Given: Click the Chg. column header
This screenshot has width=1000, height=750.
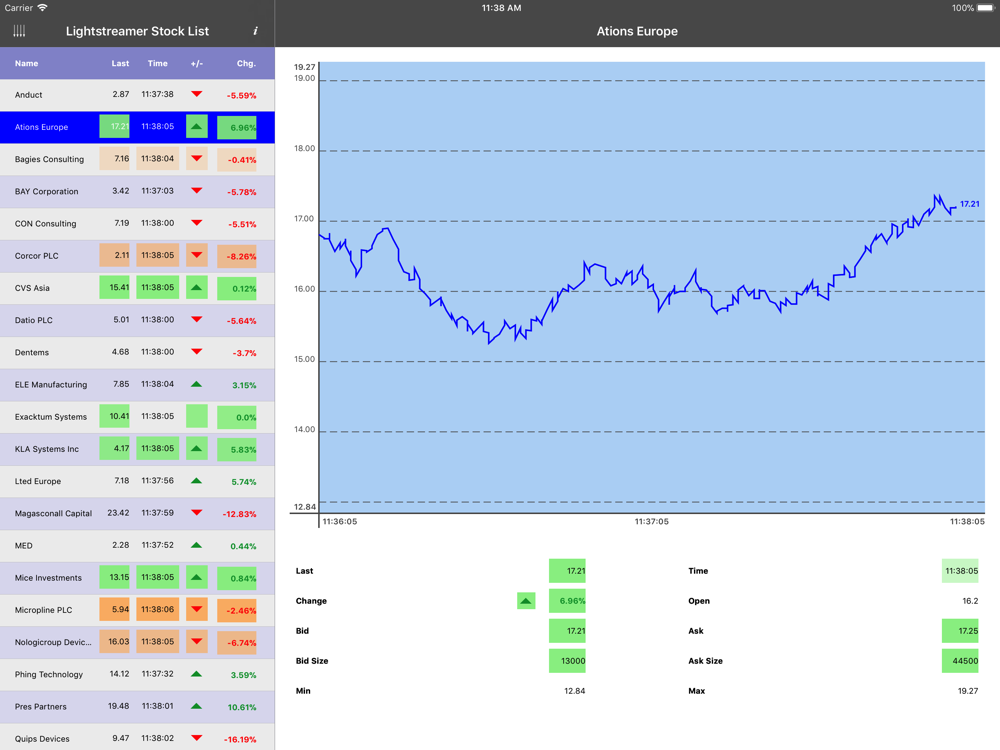Looking at the screenshot, I should click(246, 63).
